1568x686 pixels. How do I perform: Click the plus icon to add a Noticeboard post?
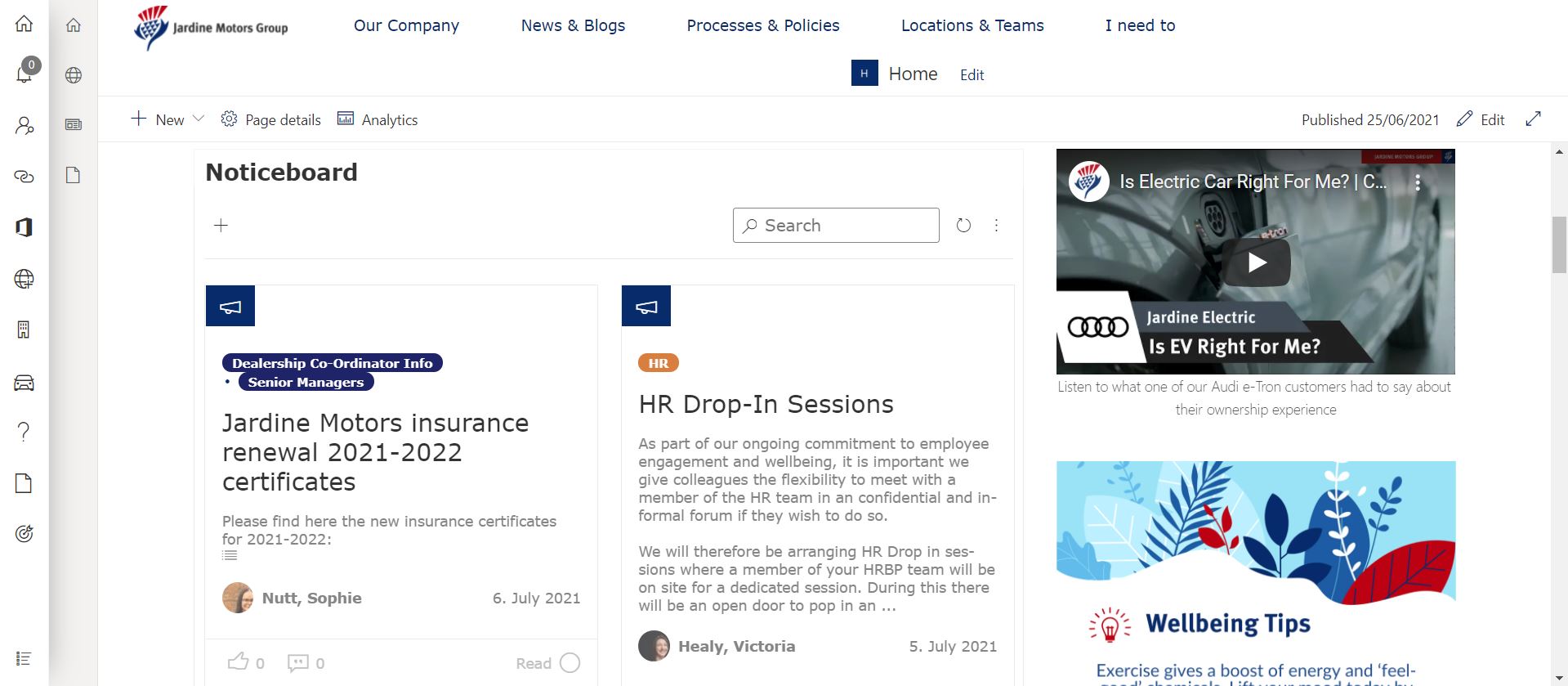pos(221,226)
